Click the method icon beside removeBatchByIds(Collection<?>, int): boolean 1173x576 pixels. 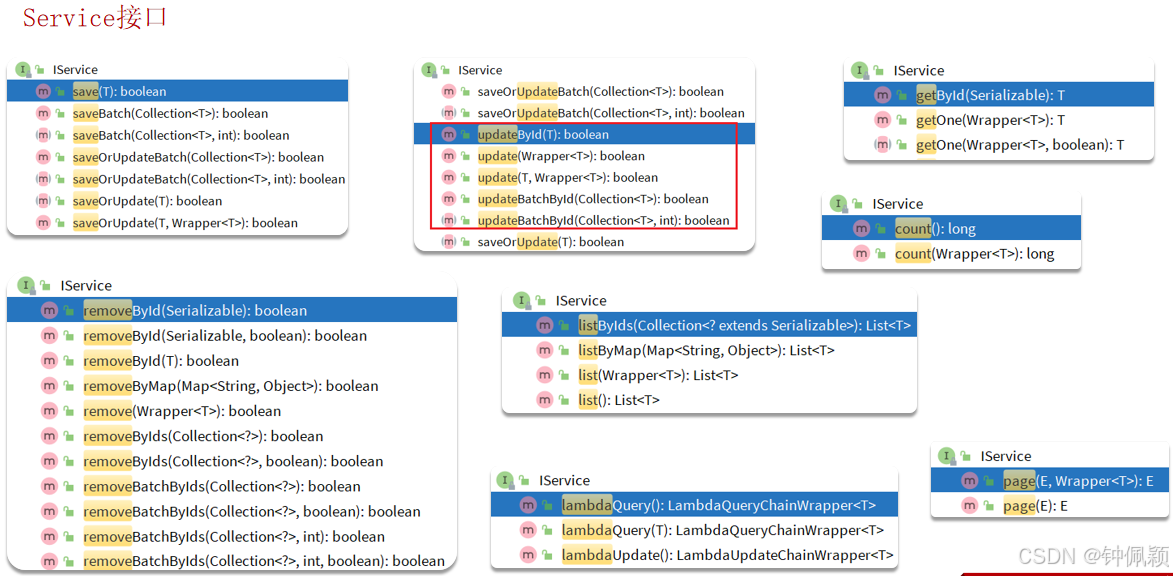49,536
